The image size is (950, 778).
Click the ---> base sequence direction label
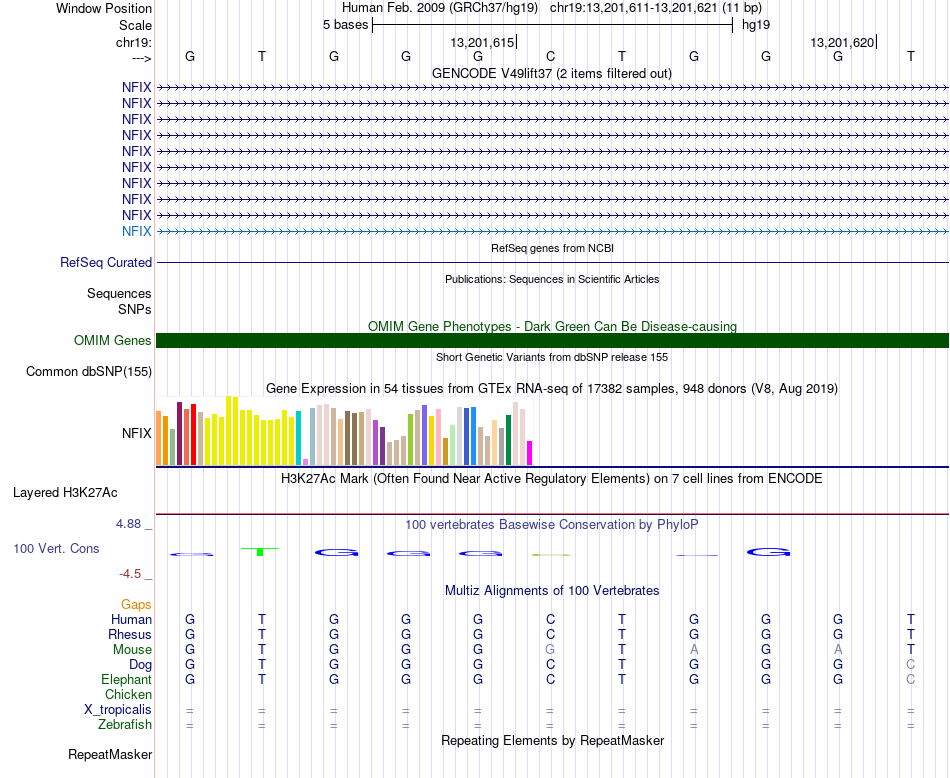[x=141, y=58]
